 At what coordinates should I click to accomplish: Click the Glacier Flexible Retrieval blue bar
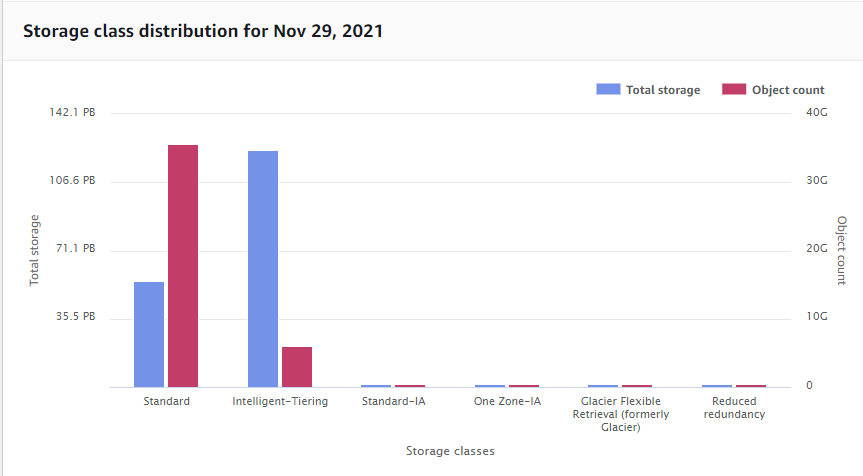[x=603, y=385]
